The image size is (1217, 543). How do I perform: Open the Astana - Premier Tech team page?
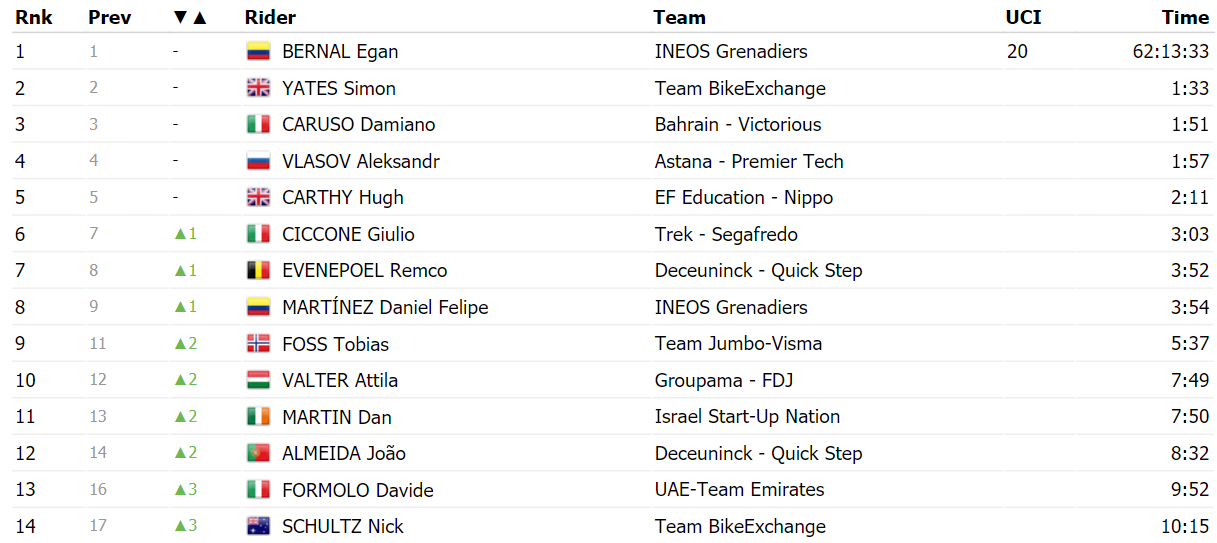point(749,161)
